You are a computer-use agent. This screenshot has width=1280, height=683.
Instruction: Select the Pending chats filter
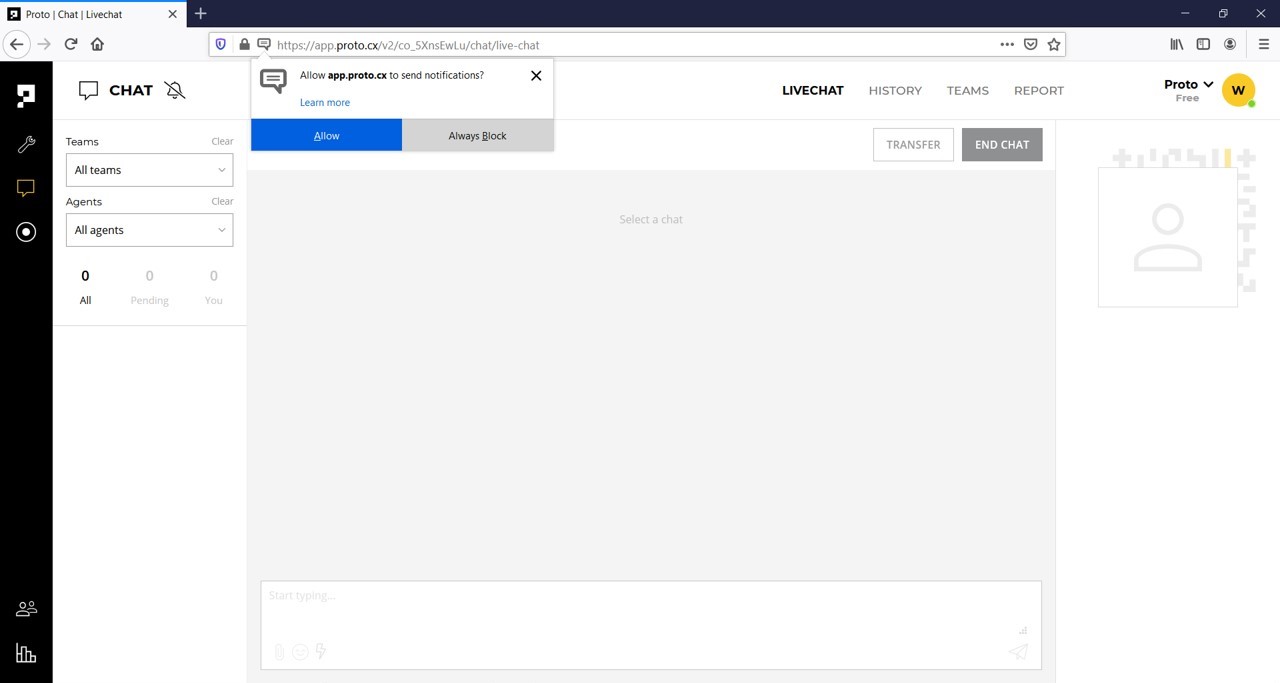point(149,287)
